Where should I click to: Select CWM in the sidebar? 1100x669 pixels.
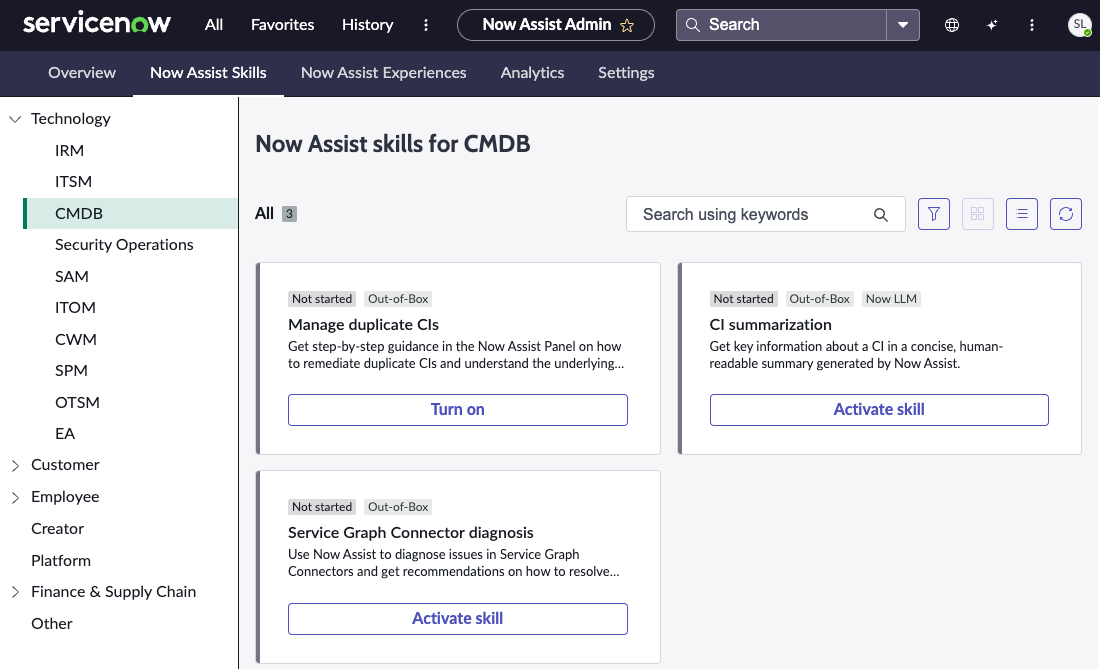coord(76,339)
